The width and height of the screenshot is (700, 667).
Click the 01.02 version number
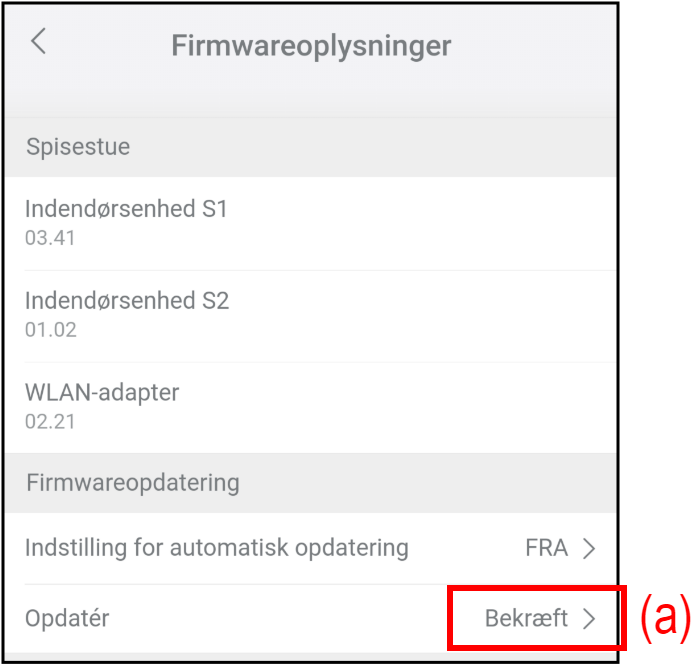click(x=50, y=329)
